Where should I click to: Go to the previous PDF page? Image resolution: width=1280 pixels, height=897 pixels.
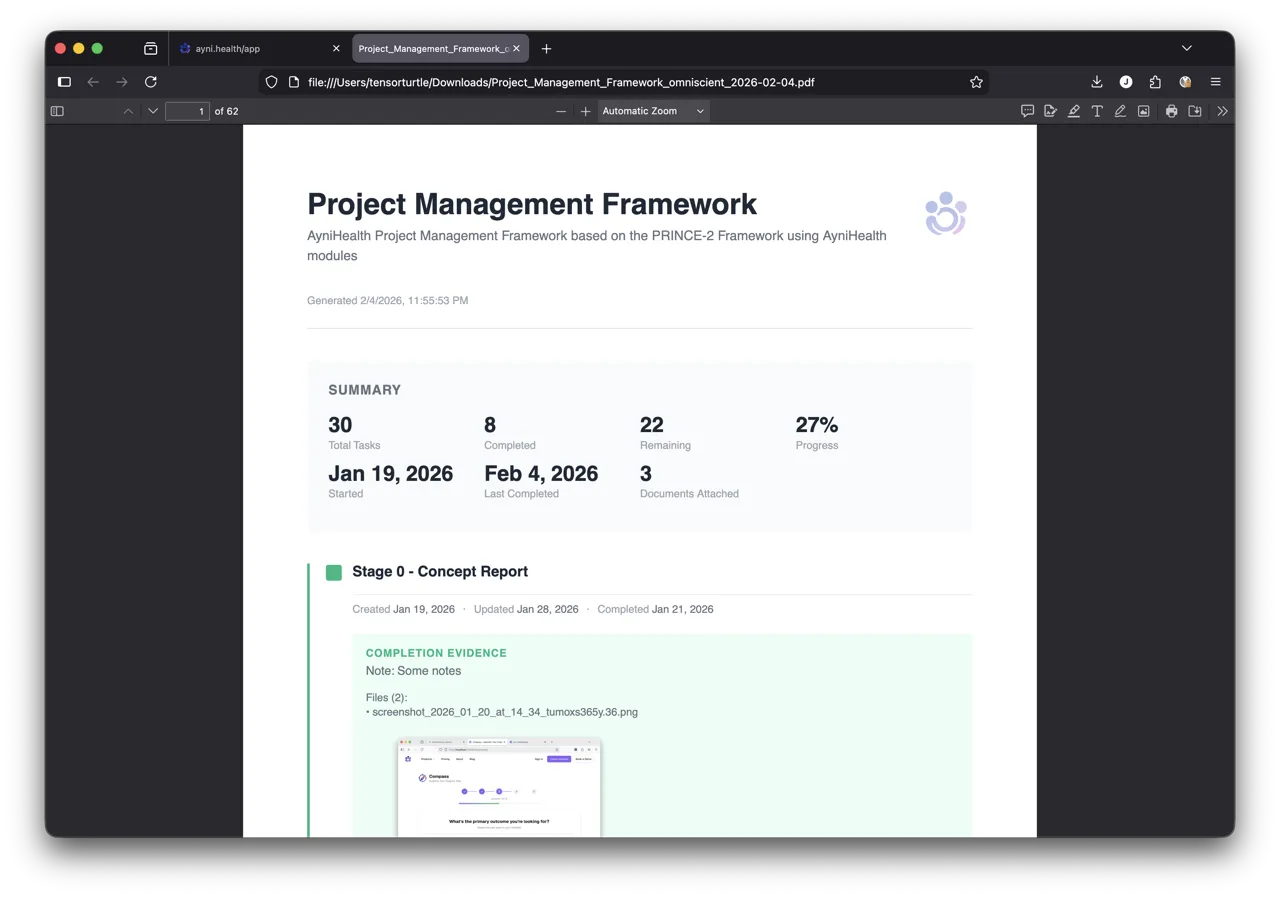128,111
